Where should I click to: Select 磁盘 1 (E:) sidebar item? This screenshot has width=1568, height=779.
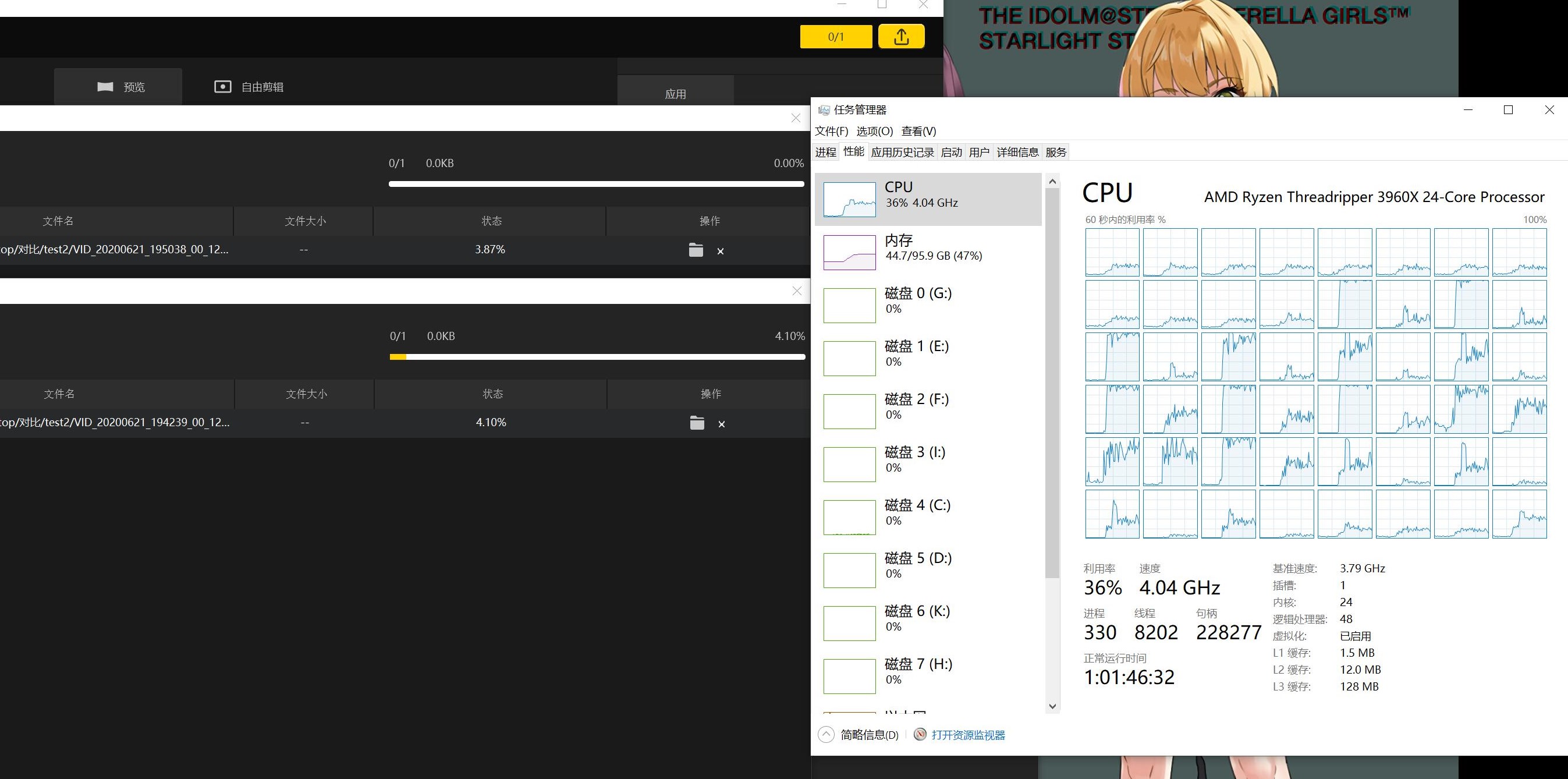click(x=928, y=358)
